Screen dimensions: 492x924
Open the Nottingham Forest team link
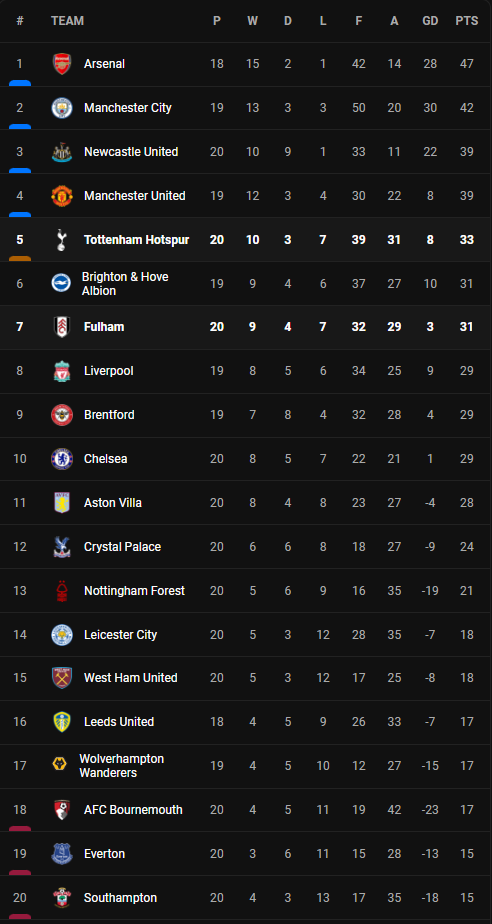click(x=134, y=590)
